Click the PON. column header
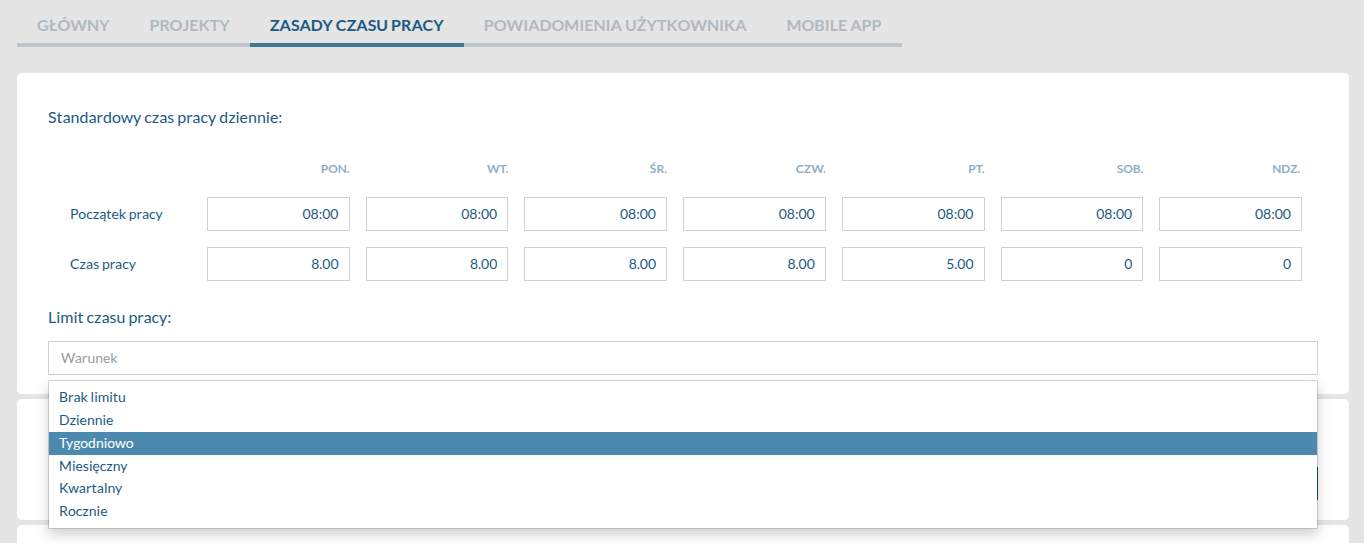The height and width of the screenshot is (543, 1364). (x=335, y=169)
